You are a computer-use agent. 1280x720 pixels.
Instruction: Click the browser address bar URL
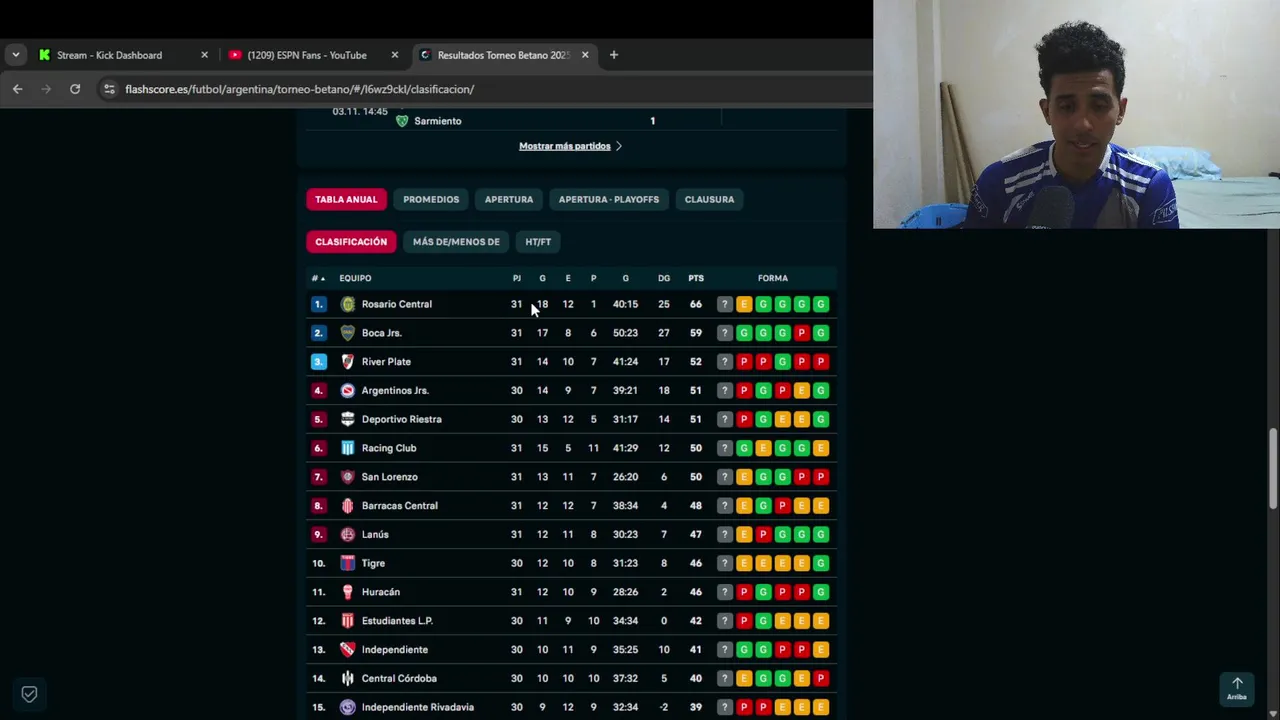pos(299,89)
